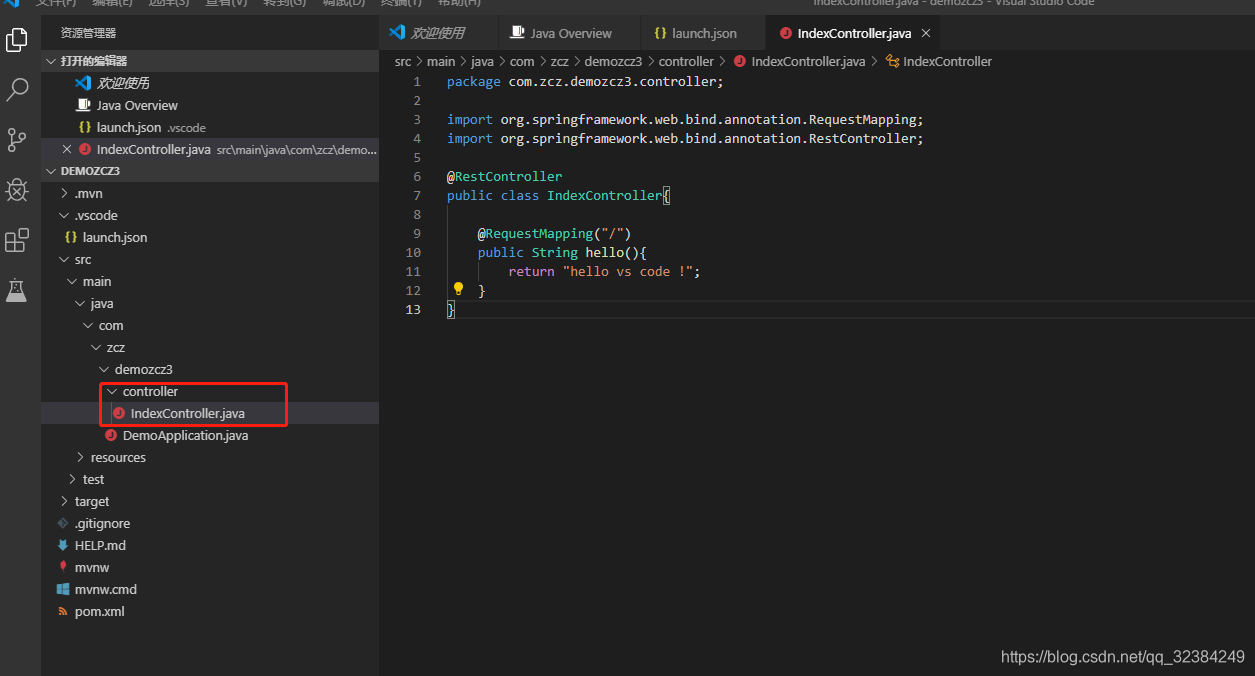Screen dimensions: 1255x676
Task: Expand the resources folder
Action: click(210, 457)
